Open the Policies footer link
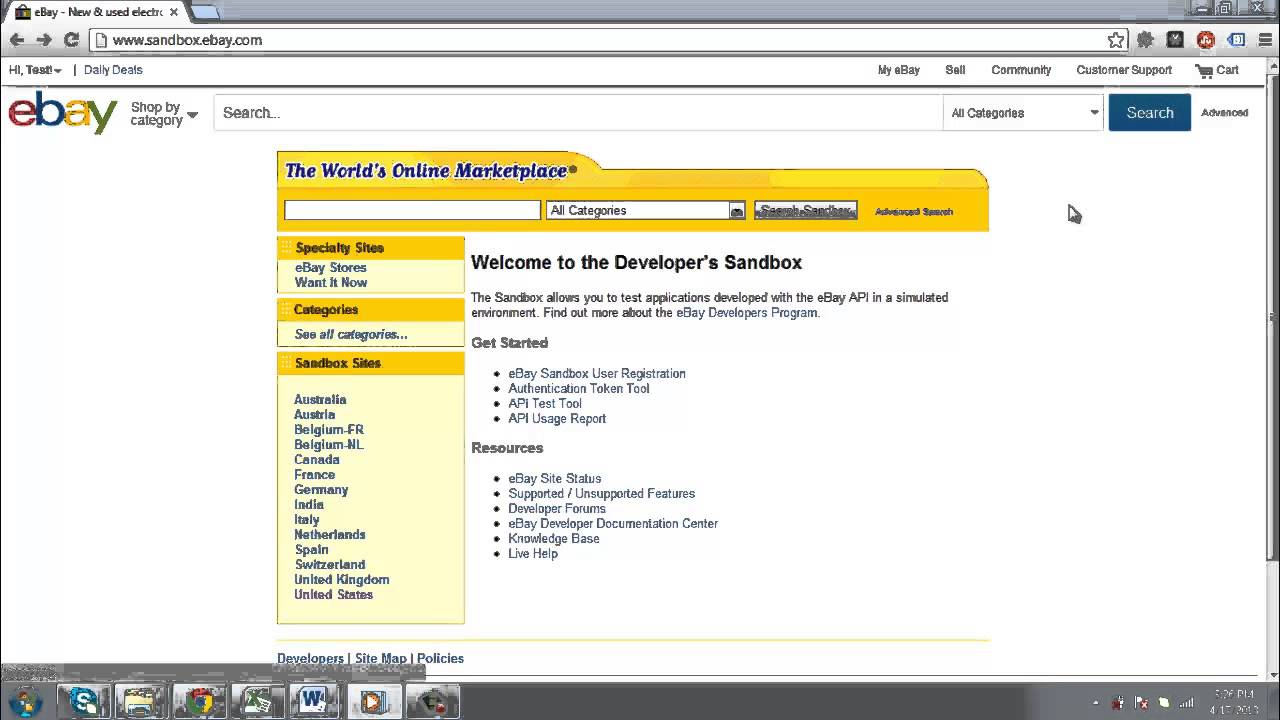The height and width of the screenshot is (720, 1280). (x=440, y=659)
